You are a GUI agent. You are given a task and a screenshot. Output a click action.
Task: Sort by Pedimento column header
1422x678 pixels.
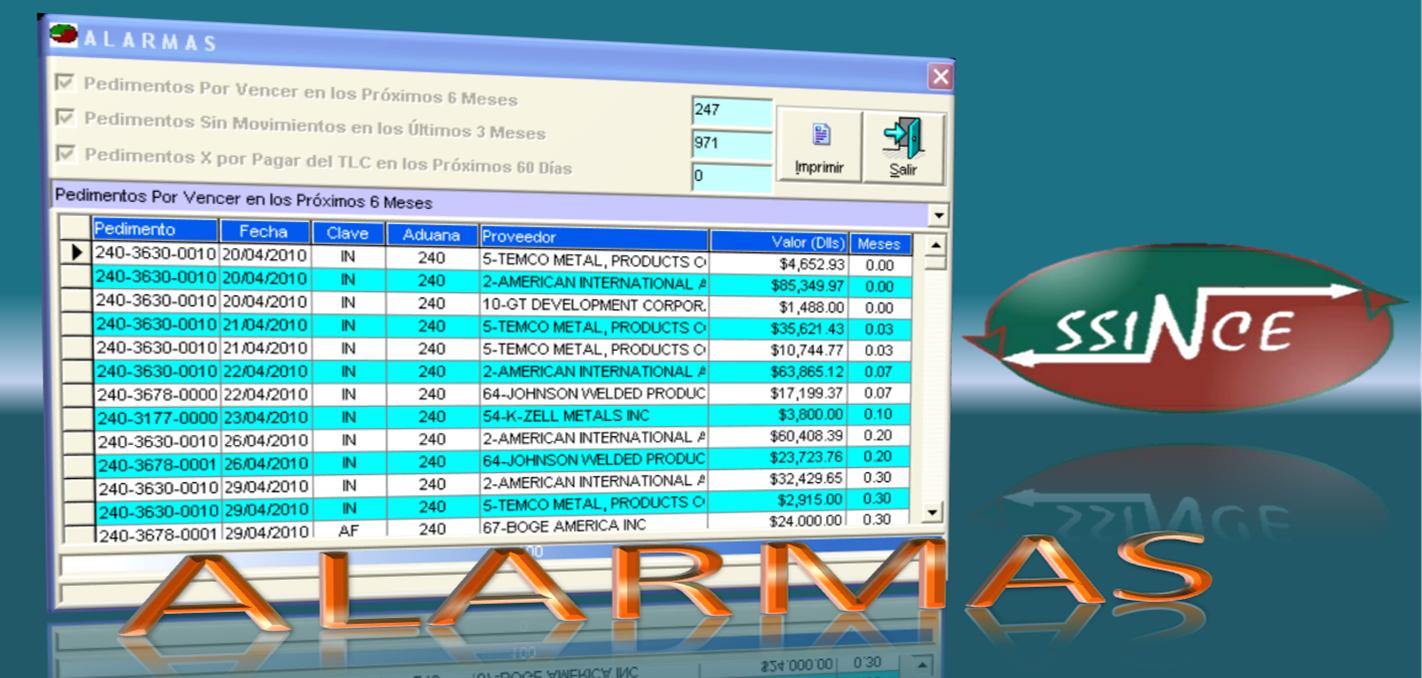(154, 230)
